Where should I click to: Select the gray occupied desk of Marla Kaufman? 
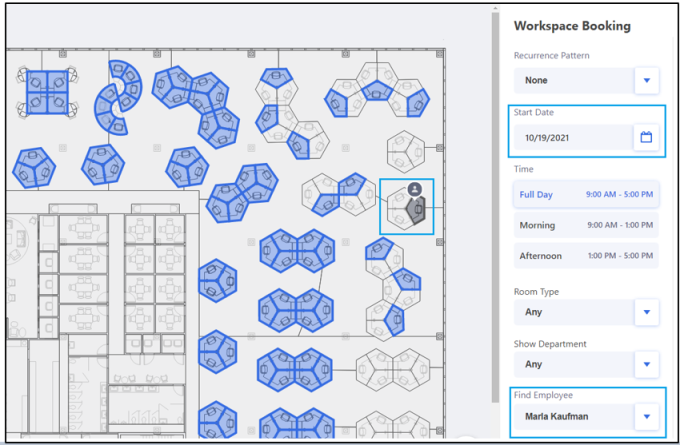416,210
